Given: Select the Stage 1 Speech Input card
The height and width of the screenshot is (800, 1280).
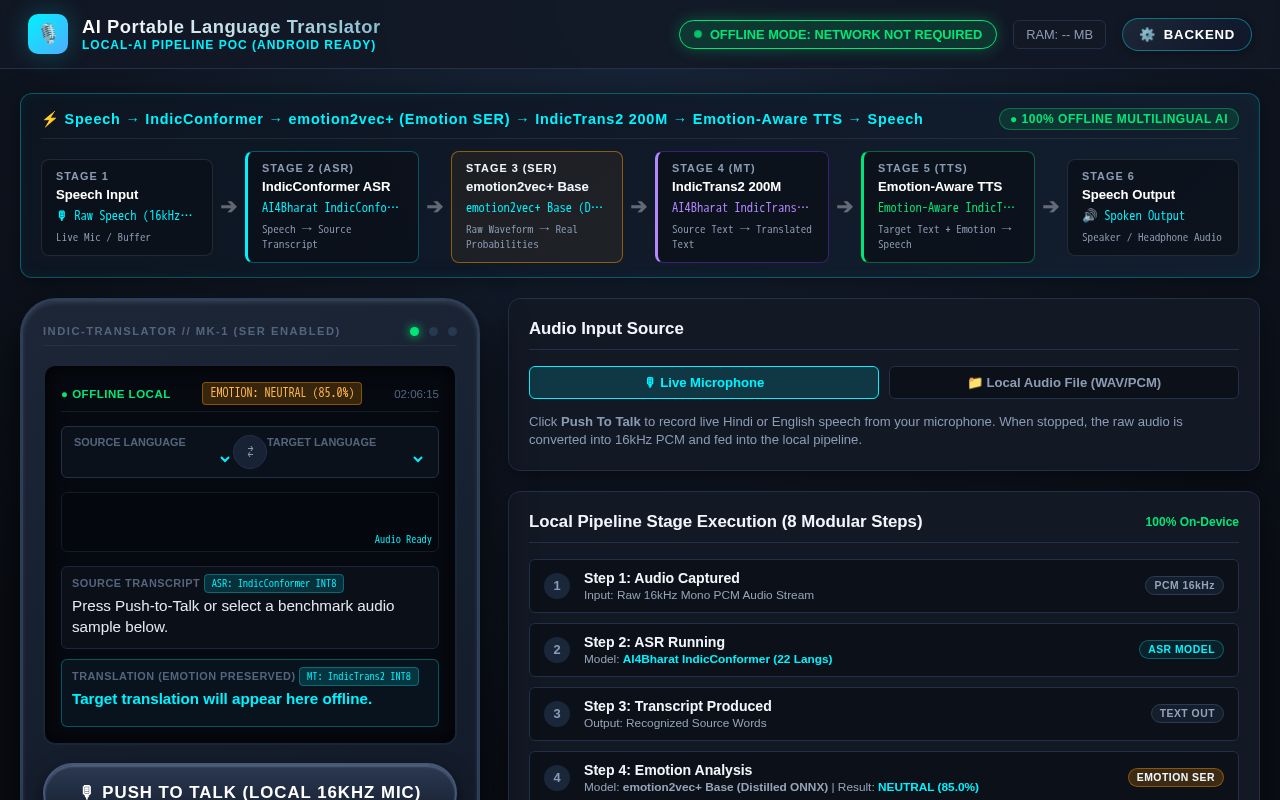Looking at the screenshot, I should click(x=127, y=207).
